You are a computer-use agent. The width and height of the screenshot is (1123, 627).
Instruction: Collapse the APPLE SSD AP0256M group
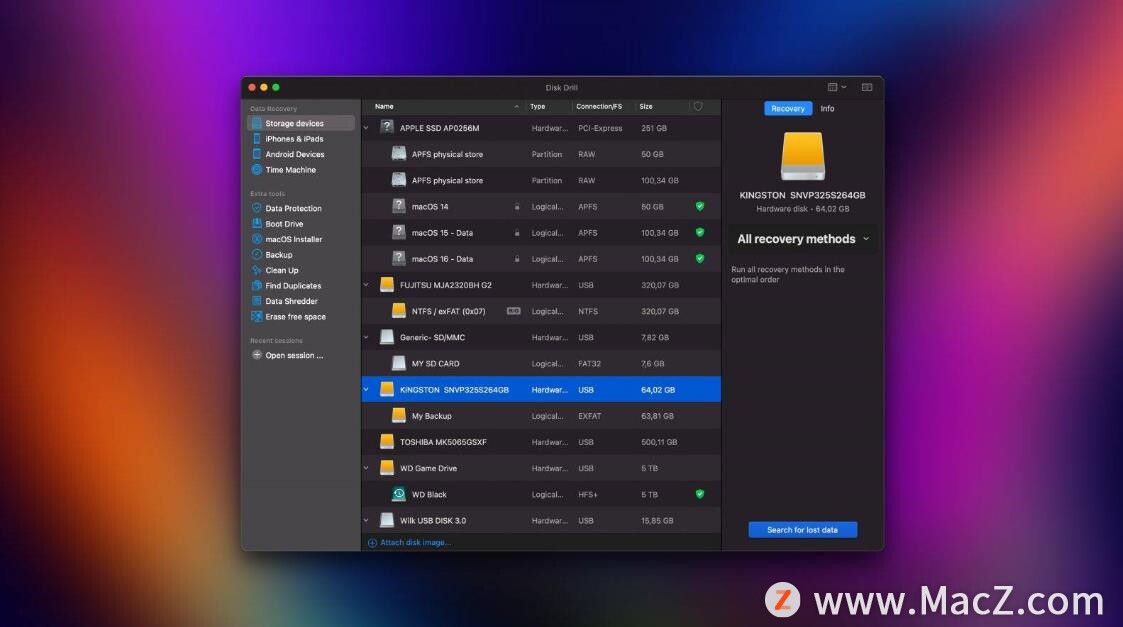click(367, 128)
